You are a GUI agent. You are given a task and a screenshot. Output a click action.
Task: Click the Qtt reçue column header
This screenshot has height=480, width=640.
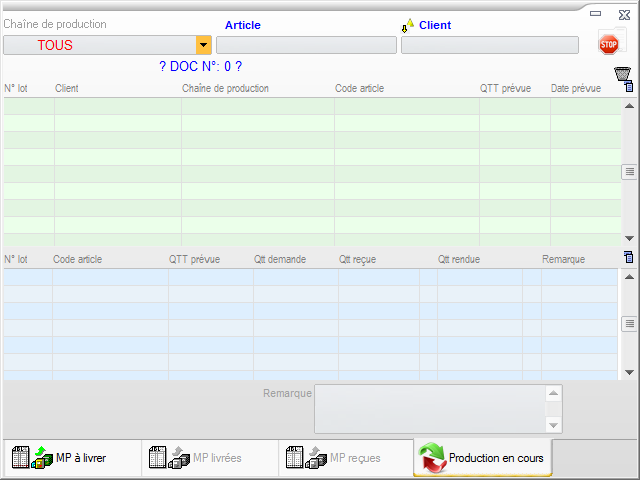[x=358, y=259]
